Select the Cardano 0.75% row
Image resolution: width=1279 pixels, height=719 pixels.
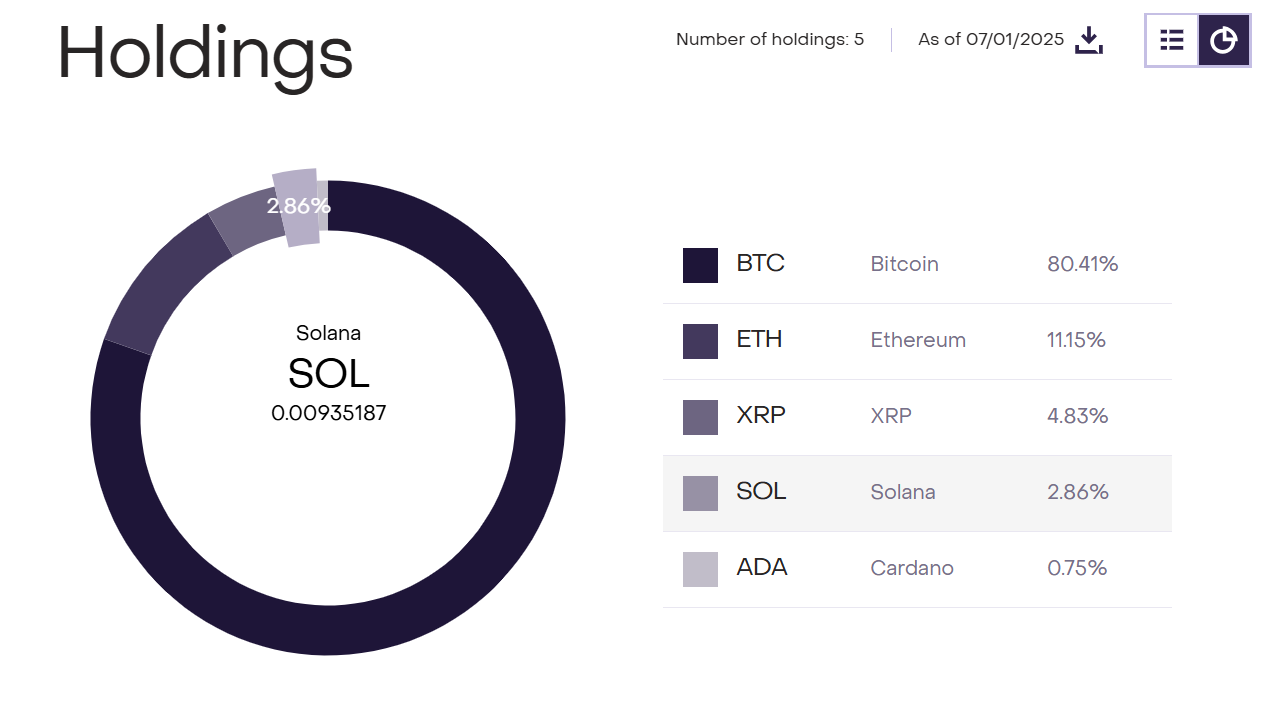coord(916,569)
